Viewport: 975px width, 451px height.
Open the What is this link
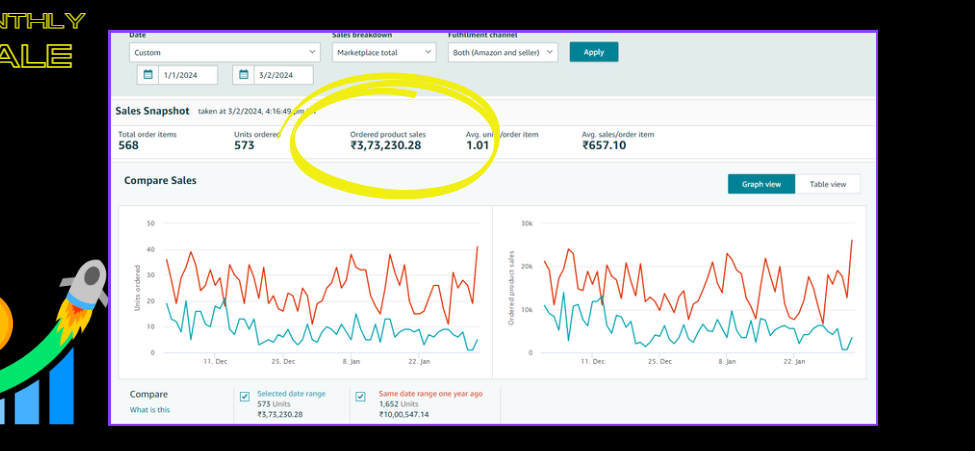click(149, 409)
